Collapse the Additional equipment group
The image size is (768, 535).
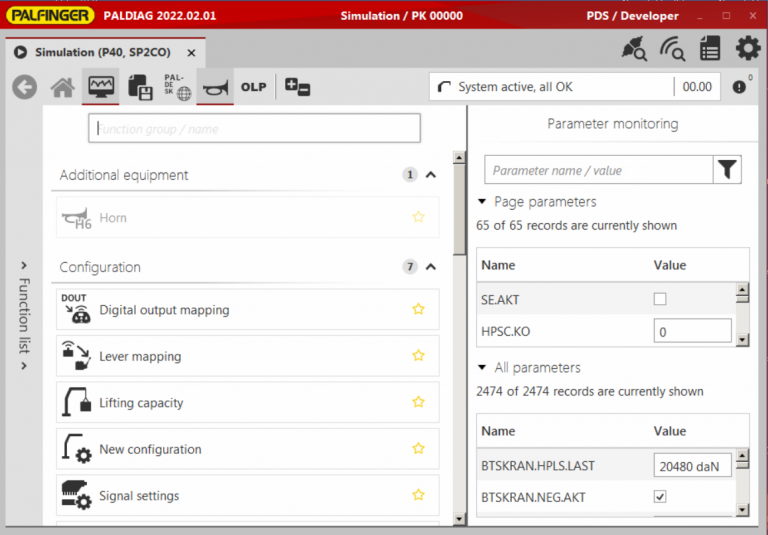click(431, 175)
